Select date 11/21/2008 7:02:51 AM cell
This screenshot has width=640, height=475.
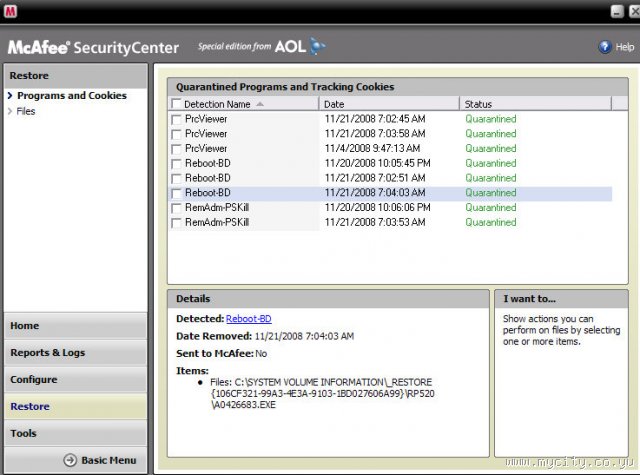point(375,178)
